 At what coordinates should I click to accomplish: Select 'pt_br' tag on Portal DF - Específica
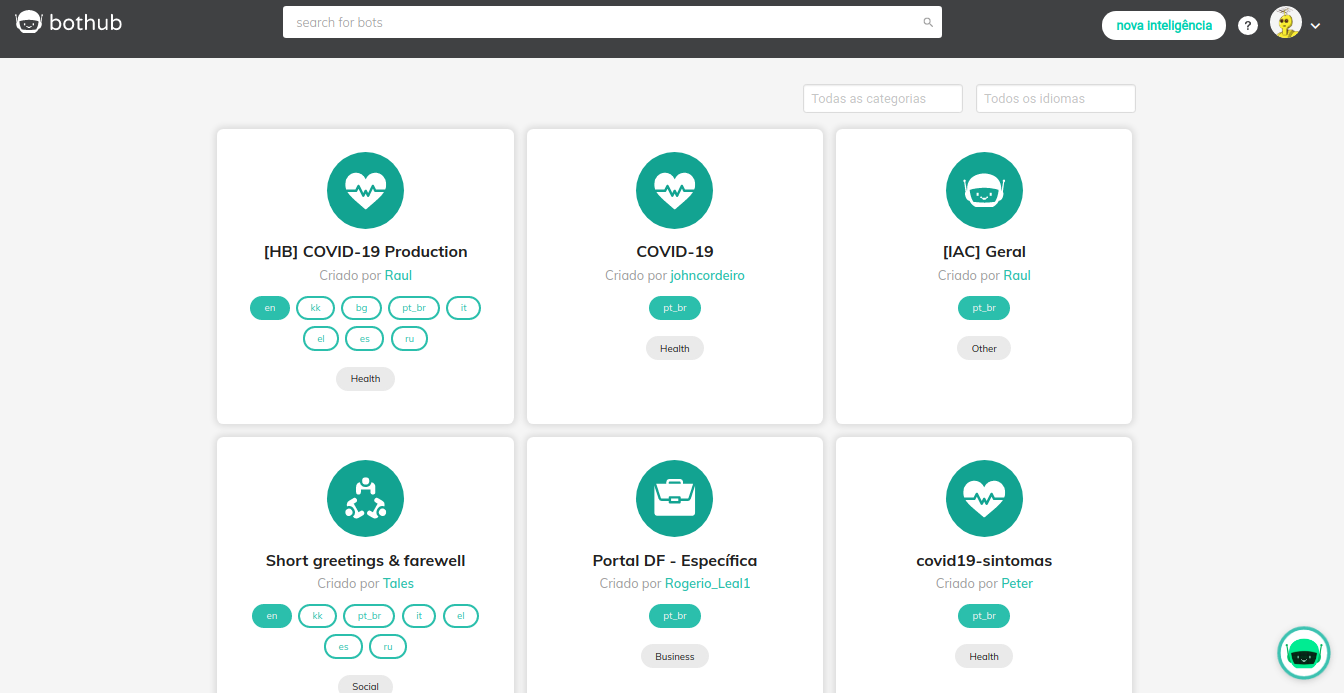675,616
